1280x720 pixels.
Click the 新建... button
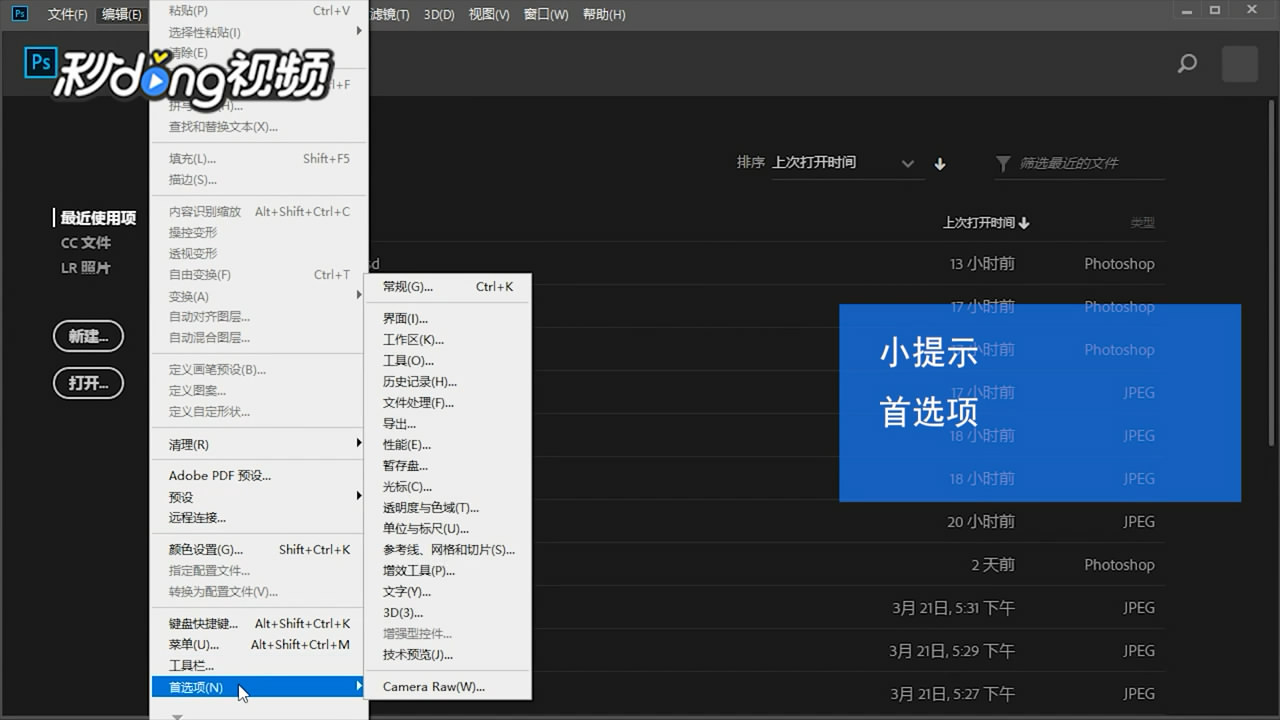88,337
